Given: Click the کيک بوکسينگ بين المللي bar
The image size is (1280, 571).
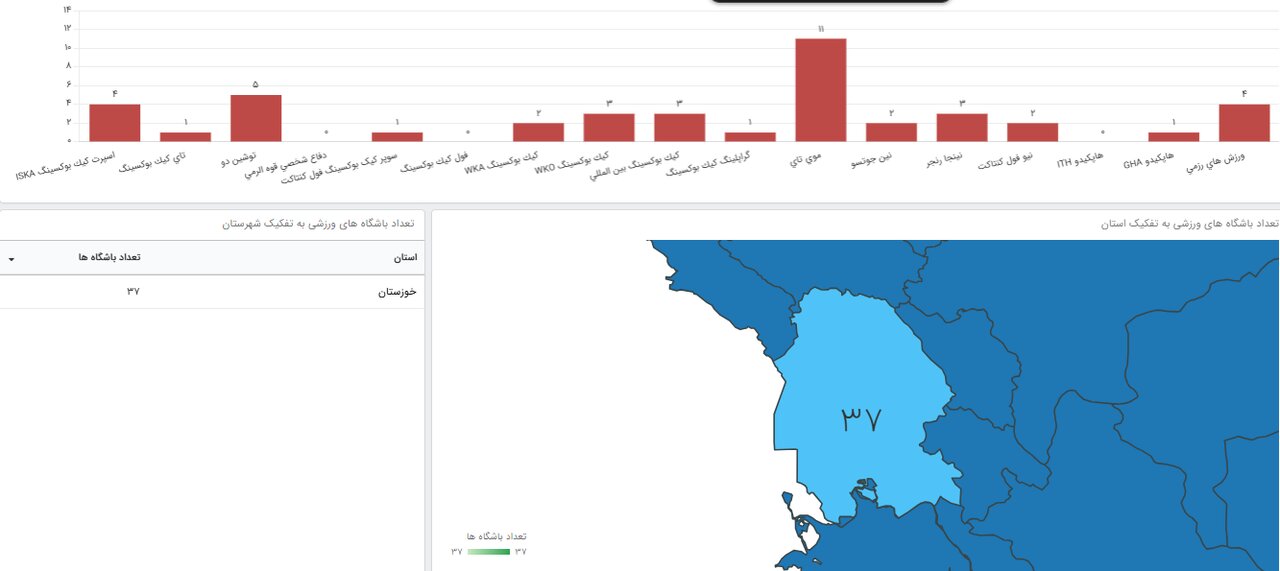Looking at the screenshot, I should (x=680, y=128).
